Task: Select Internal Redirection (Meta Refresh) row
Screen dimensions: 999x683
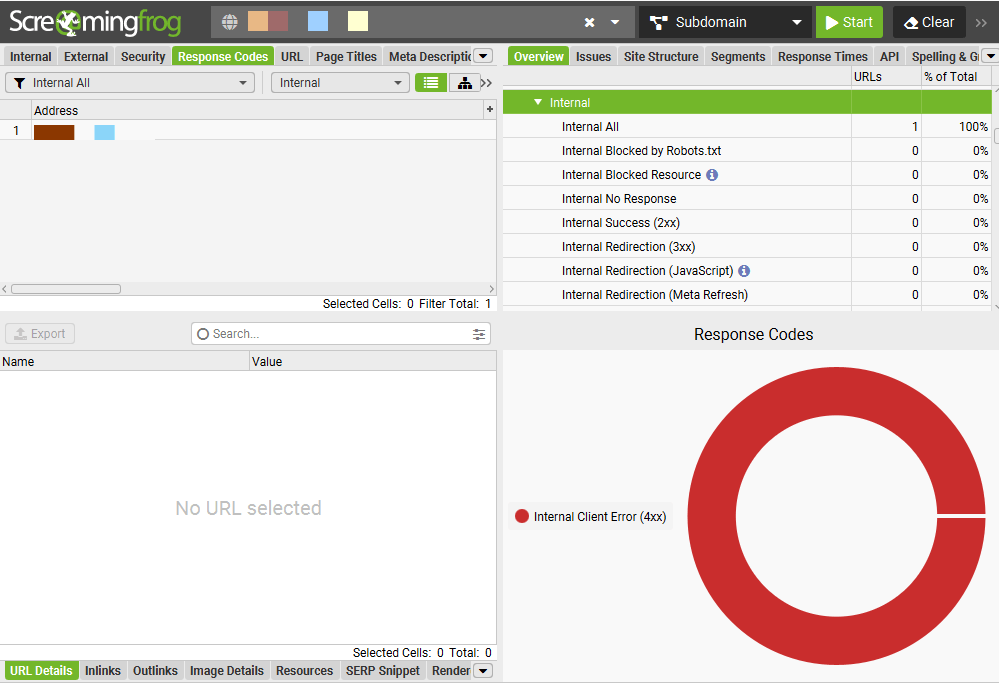Action: (x=747, y=295)
